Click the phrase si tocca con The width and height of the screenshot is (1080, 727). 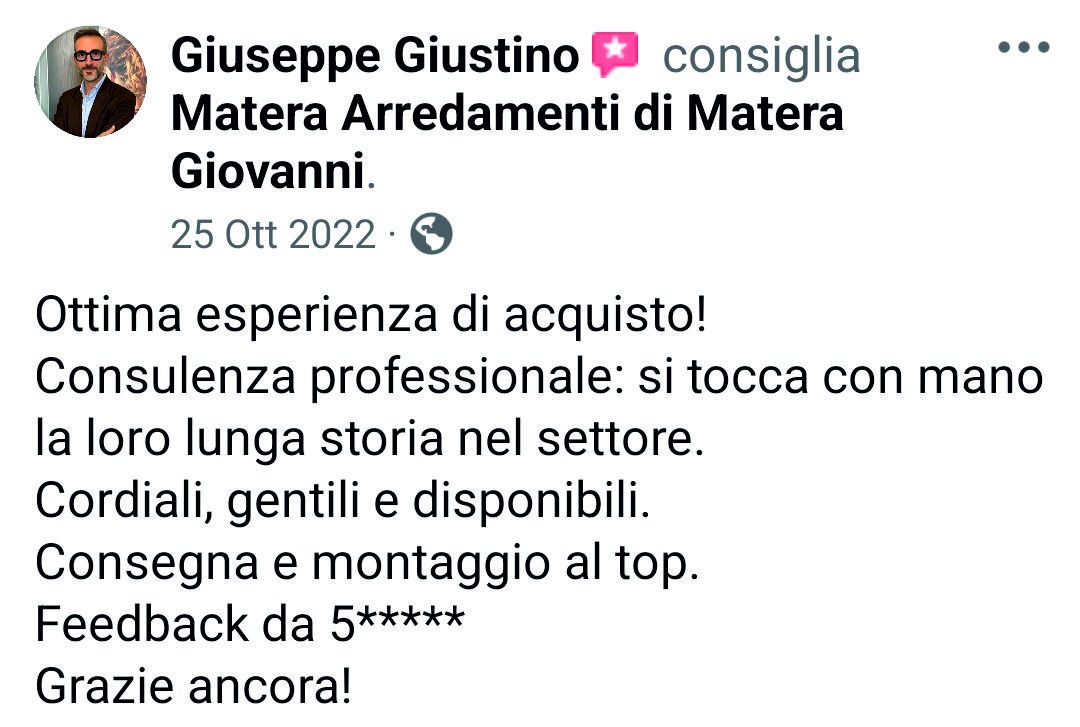pyautogui.click(x=770, y=378)
